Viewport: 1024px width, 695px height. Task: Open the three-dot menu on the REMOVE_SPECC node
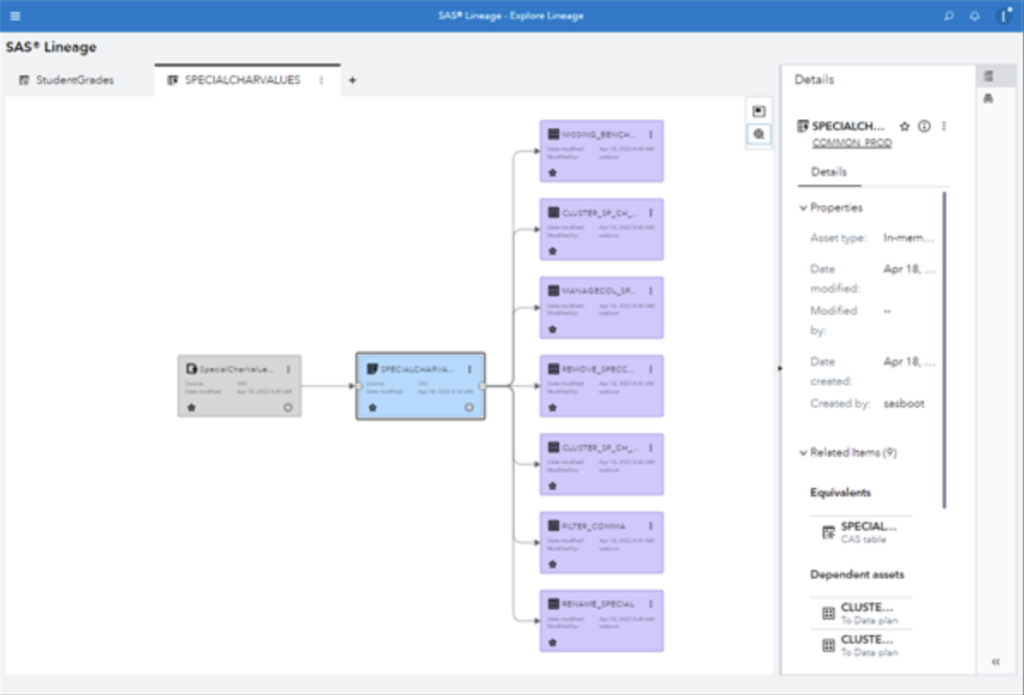650,369
